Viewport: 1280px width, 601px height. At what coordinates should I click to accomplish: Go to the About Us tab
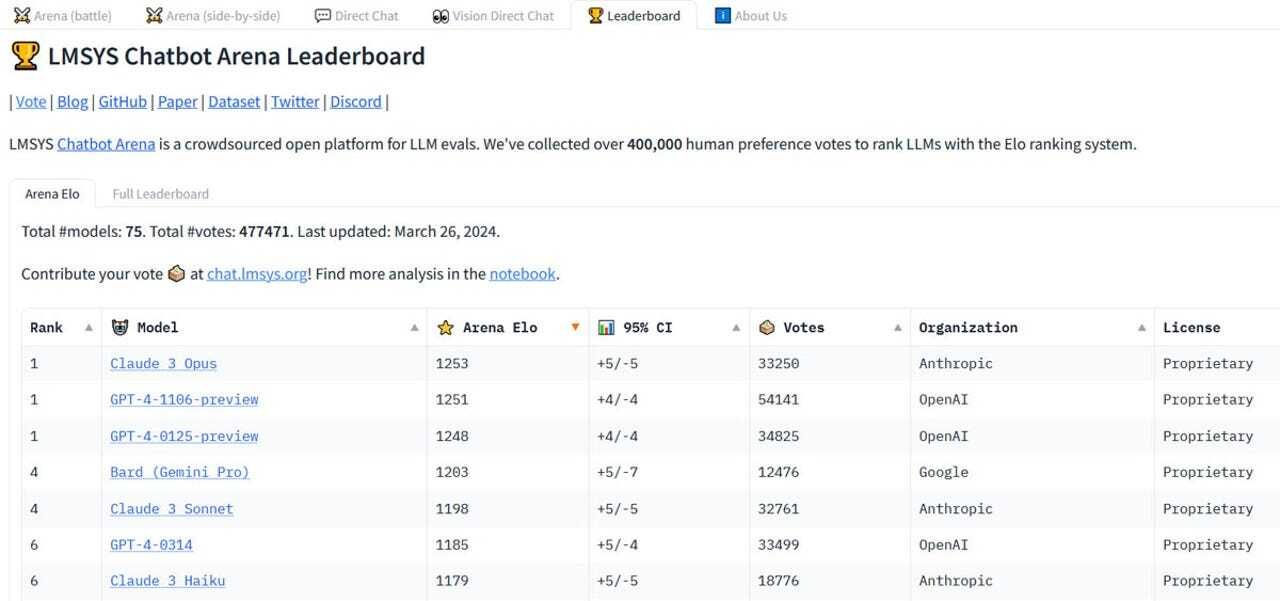750,16
